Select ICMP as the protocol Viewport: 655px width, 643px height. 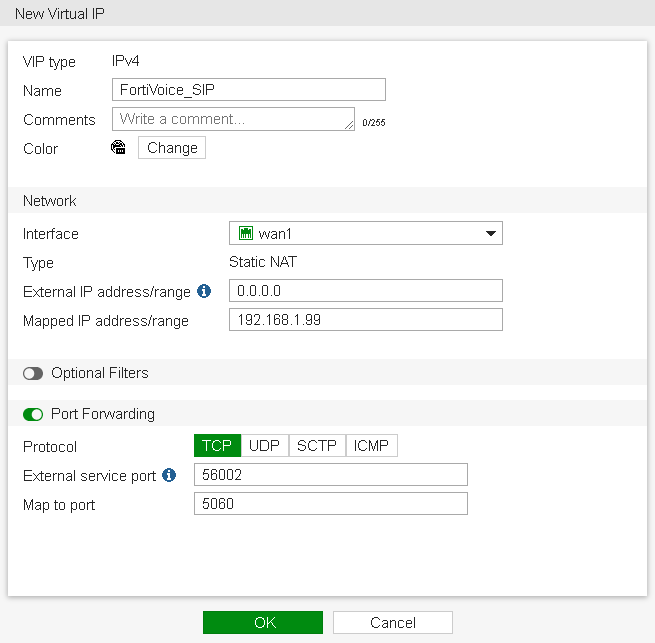[372, 446]
